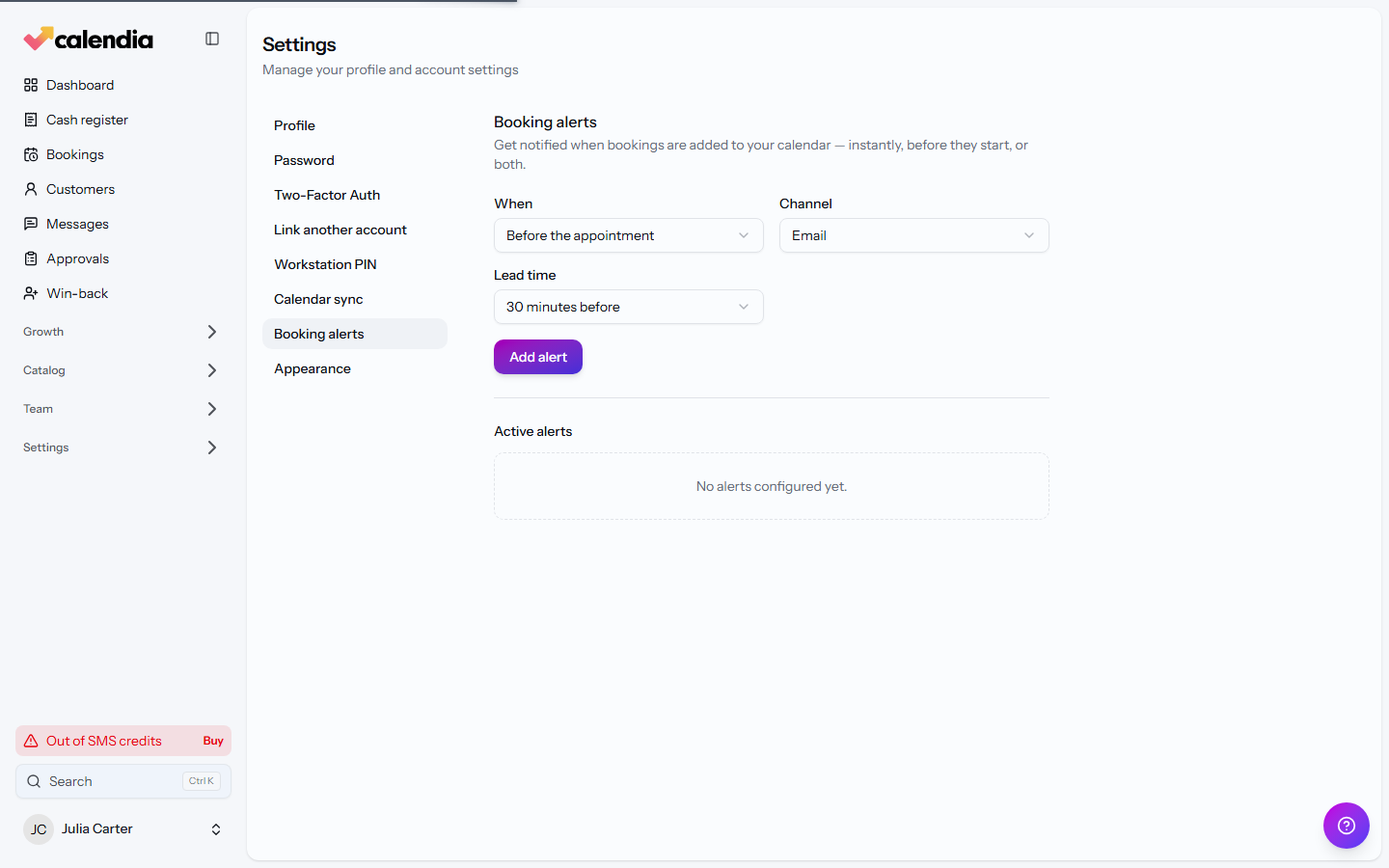This screenshot has width=1389, height=868.
Task: Open the When dropdown
Action: (629, 235)
